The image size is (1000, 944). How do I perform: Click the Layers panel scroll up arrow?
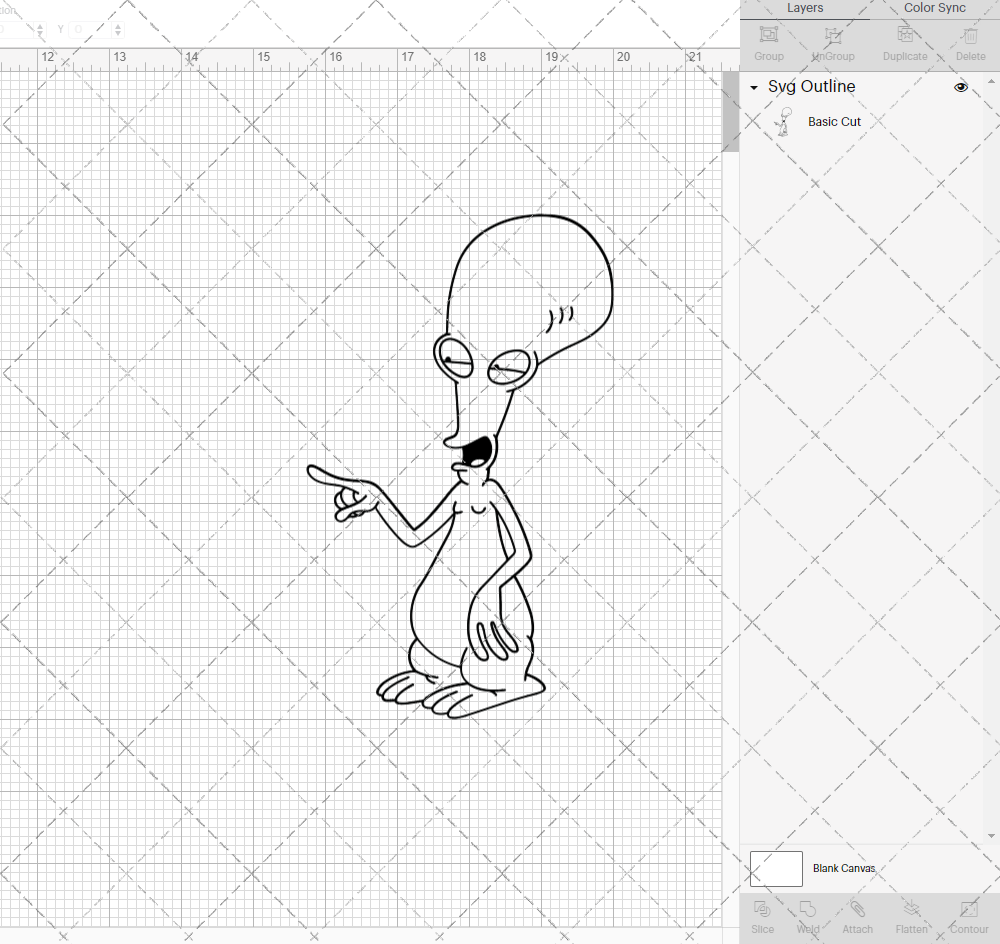click(x=990, y=82)
